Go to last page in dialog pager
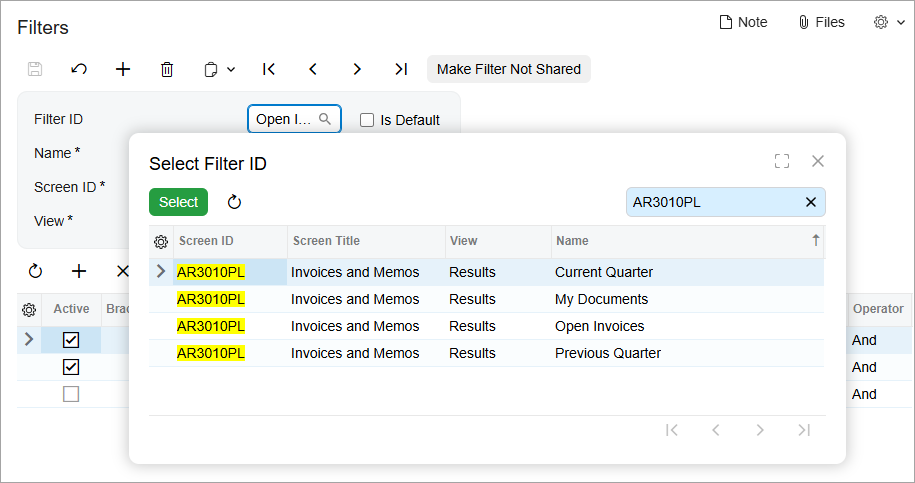Viewport: 915px width, 483px height. [x=804, y=430]
